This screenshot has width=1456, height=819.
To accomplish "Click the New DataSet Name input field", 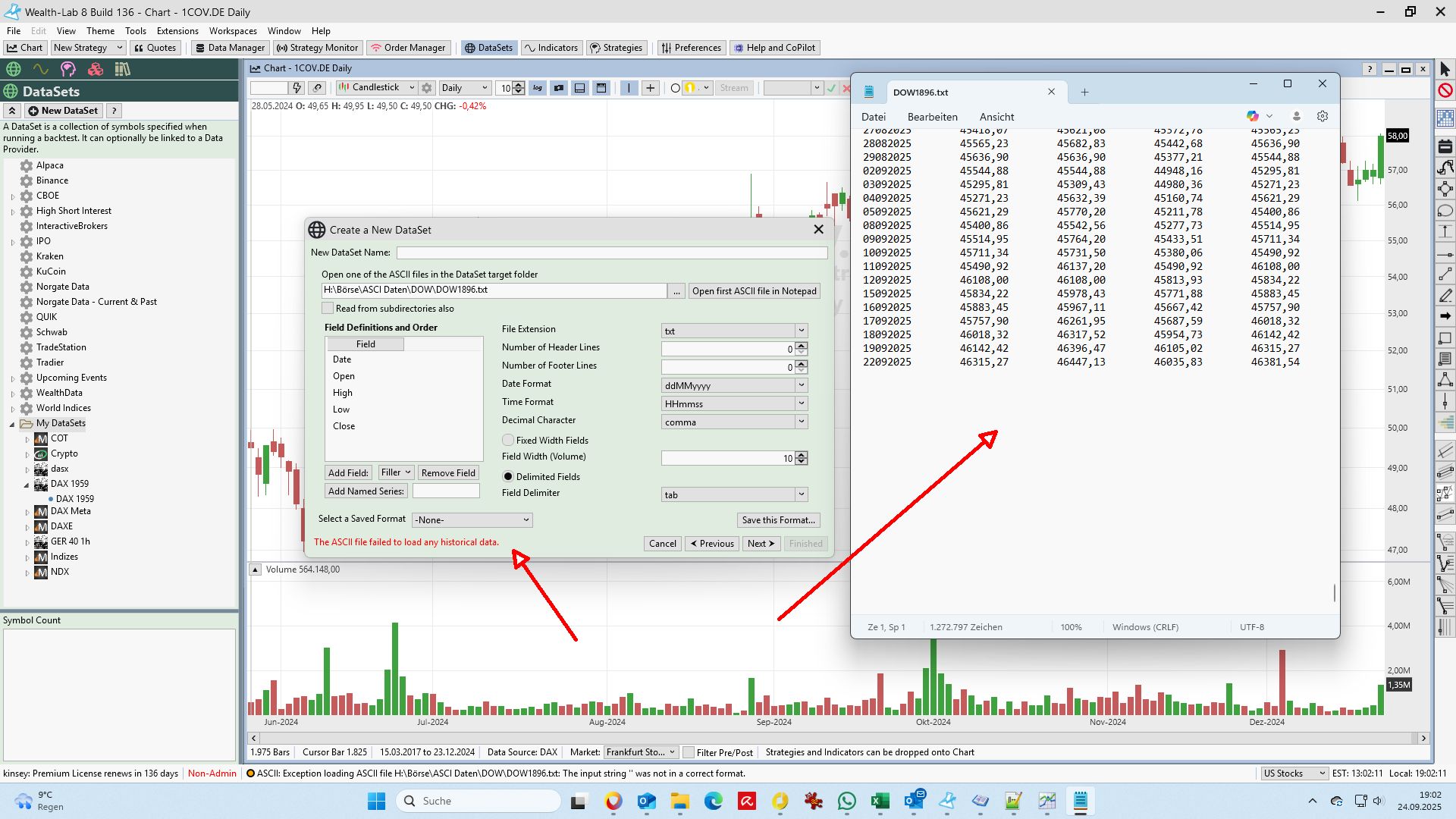I will pyautogui.click(x=611, y=253).
